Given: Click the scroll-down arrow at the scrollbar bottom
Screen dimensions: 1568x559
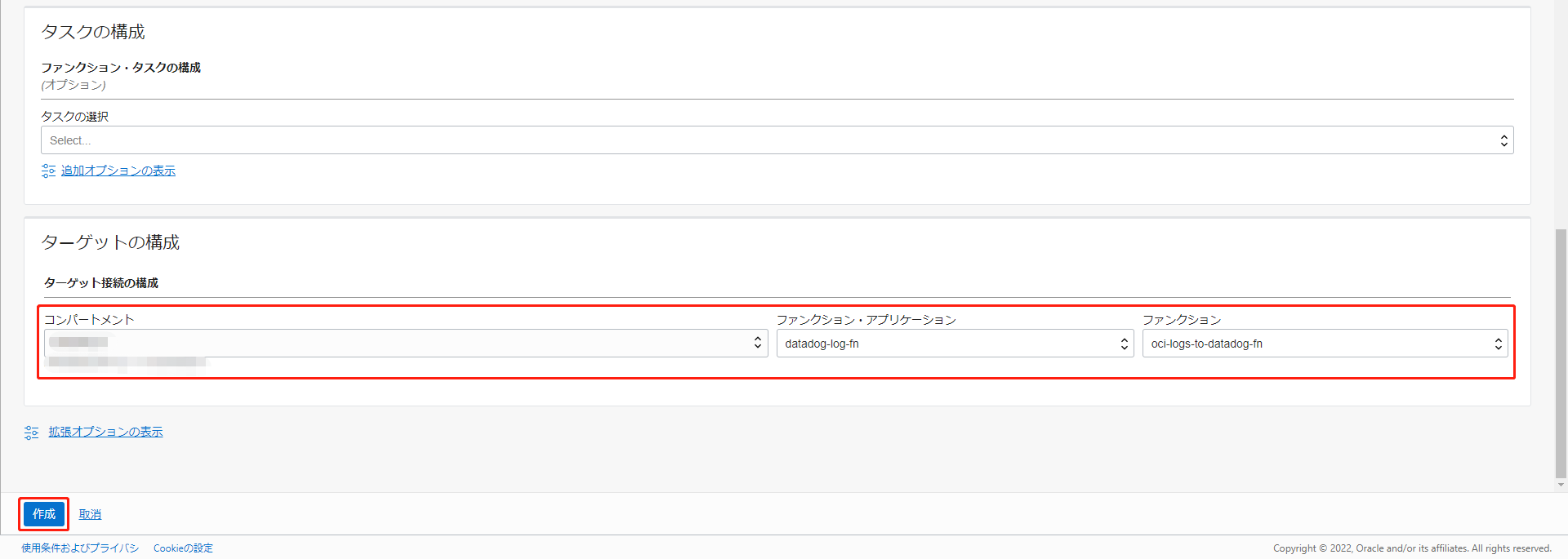Looking at the screenshot, I should 1561,485.
